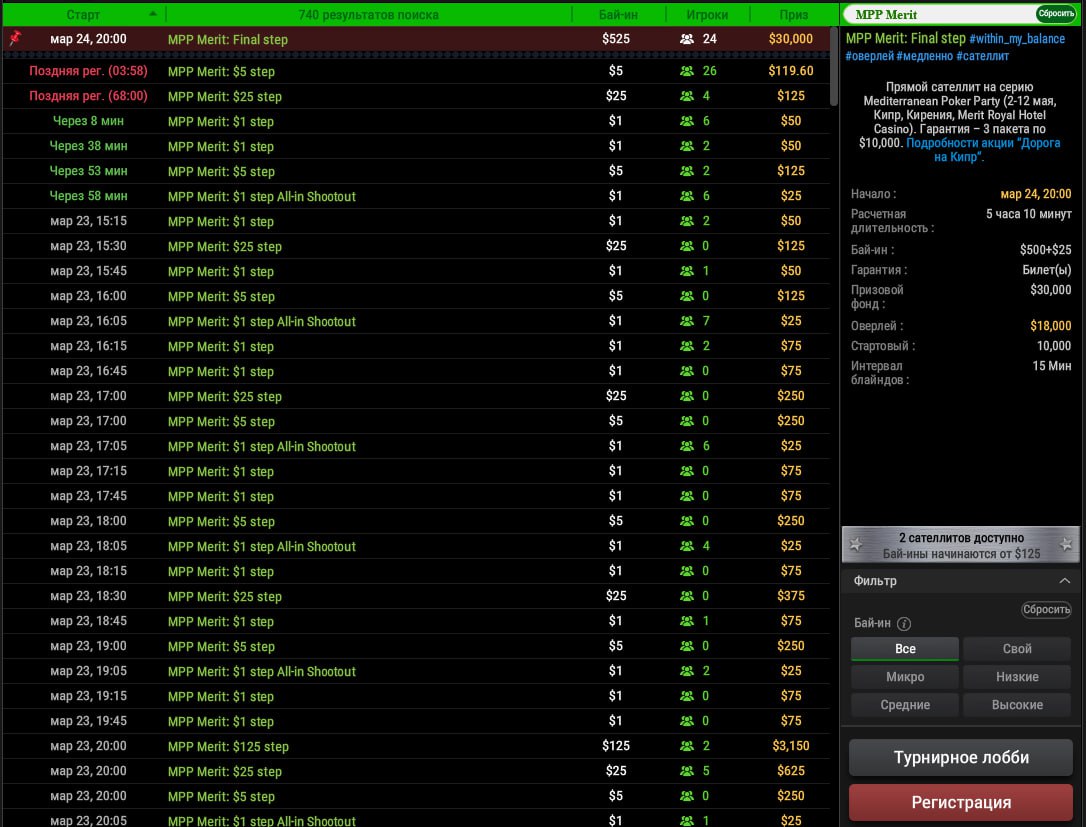Click the tournament list scrollbar thumb
Screen dimensions: 1086x827
(834, 66)
